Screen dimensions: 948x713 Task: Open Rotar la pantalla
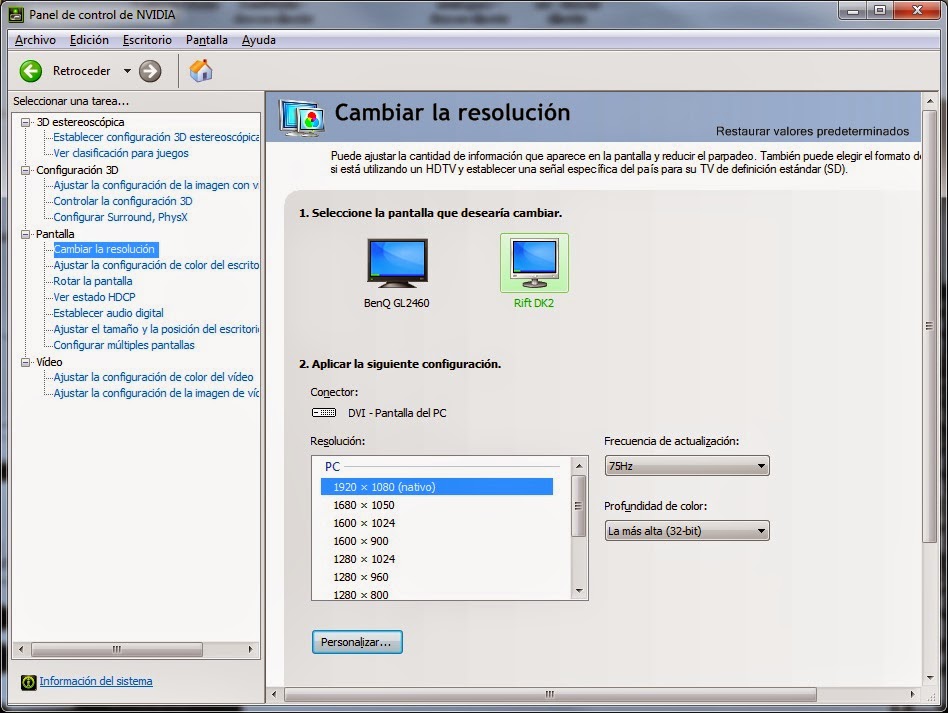pyautogui.click(x=93, y=281)
